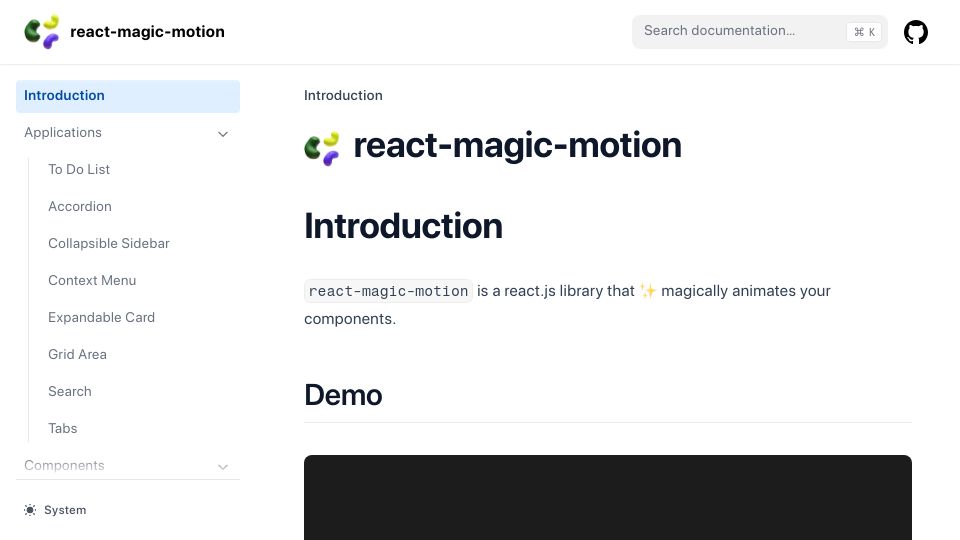Focus the Search documentation field
Viewport: 960px width, 540px height.
tap(759, 31)
